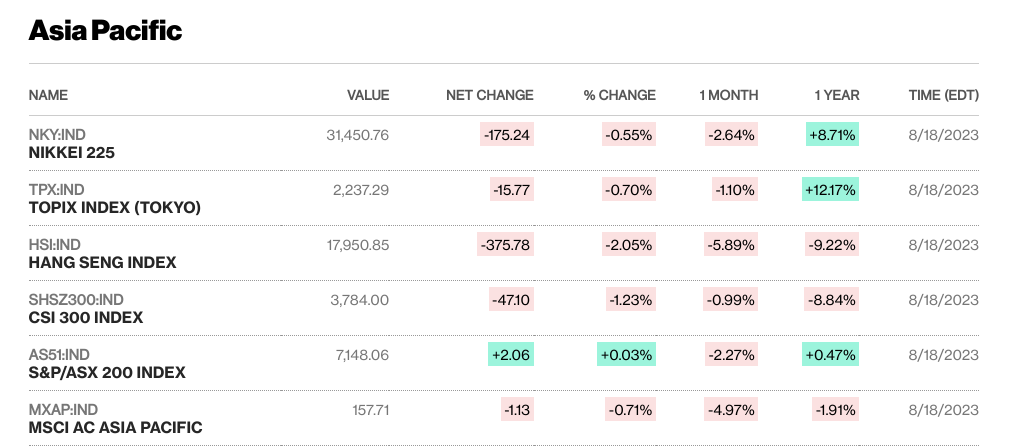Image resolution: width=1012 pixels, height=448 pixels.
Task: Click the green +2.06 net change cell
Action: tap(511, 354)
